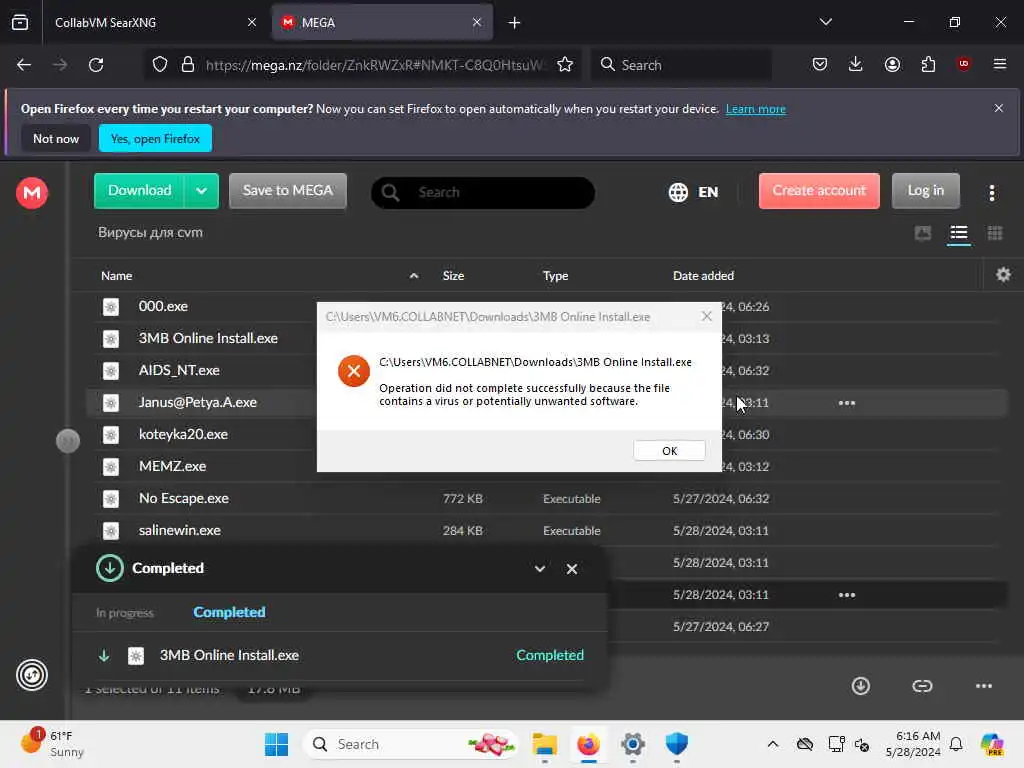Viewport: 1024px width, 768px height.
Task: Click the Log in button
Action: 925,191
